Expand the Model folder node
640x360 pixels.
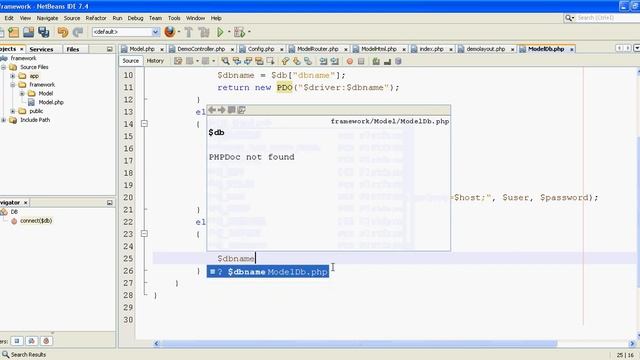click(22, 93)
